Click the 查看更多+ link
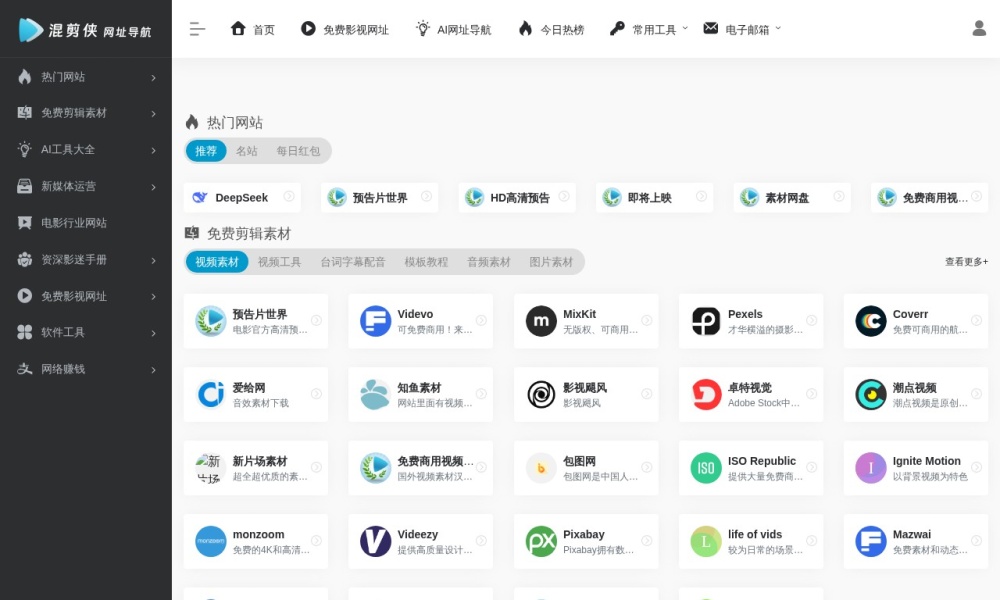The image size is (1000, 600). click(966, 262)
